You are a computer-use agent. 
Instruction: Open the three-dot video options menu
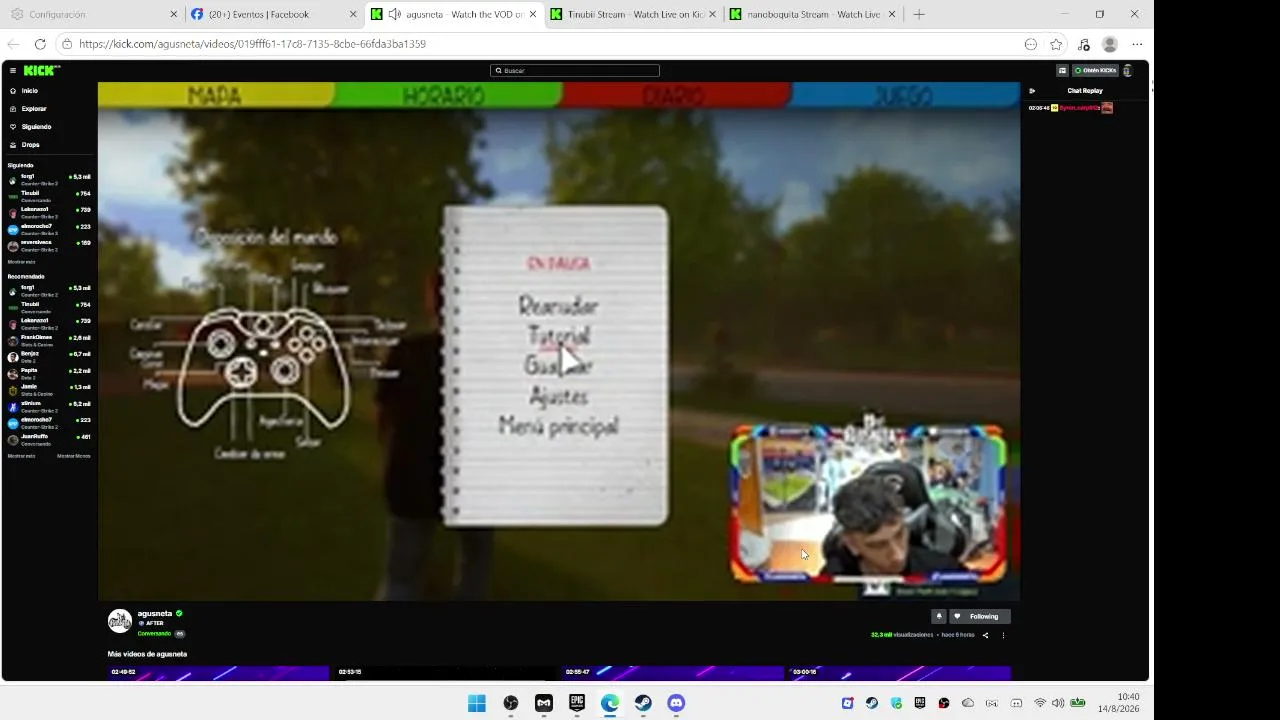pyautogui.click(x=1003, y=635)
